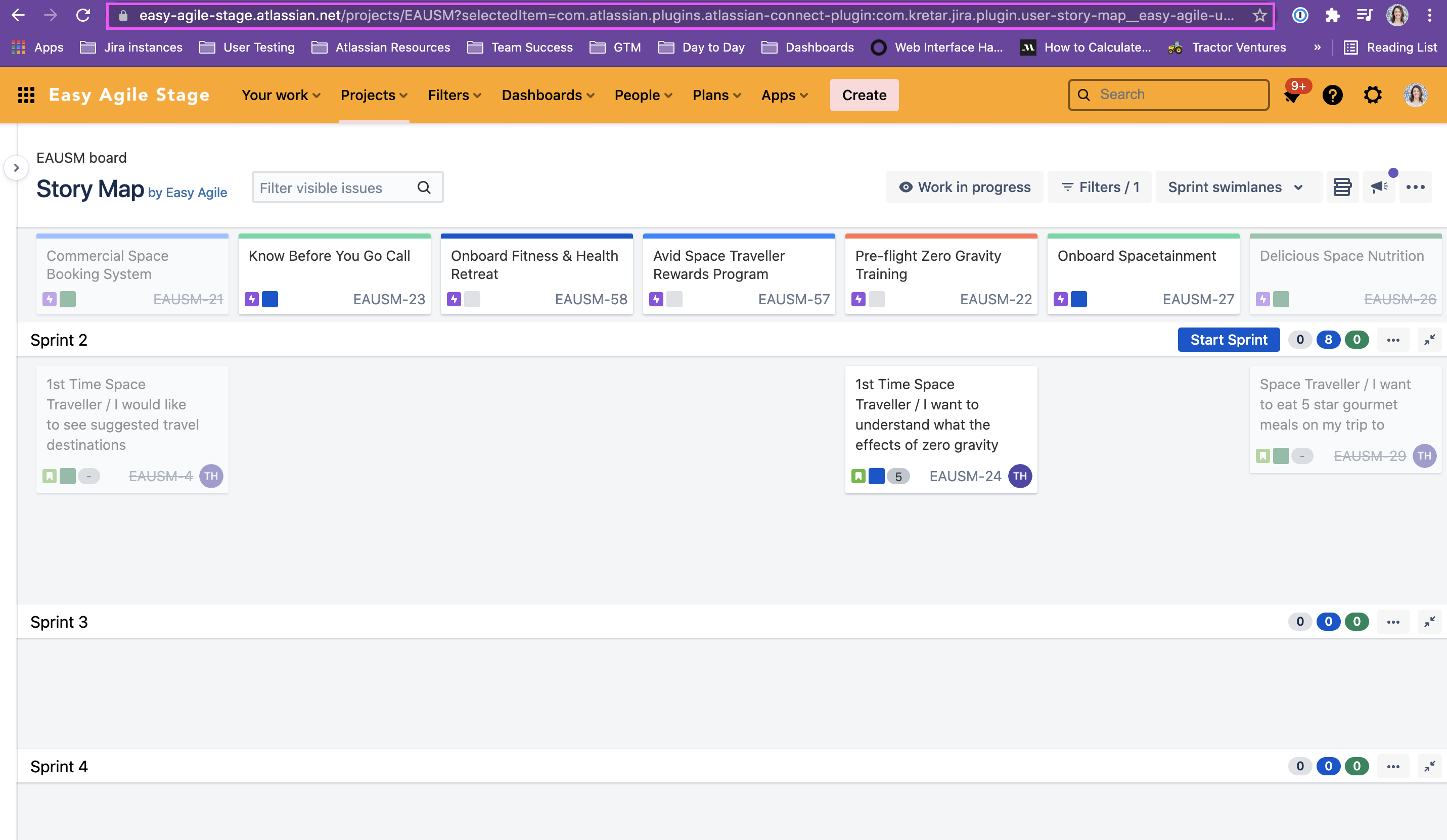Open Jira settings gear icon
The height and width of the screenshot is (840, 1447).
pos(1372,95)
